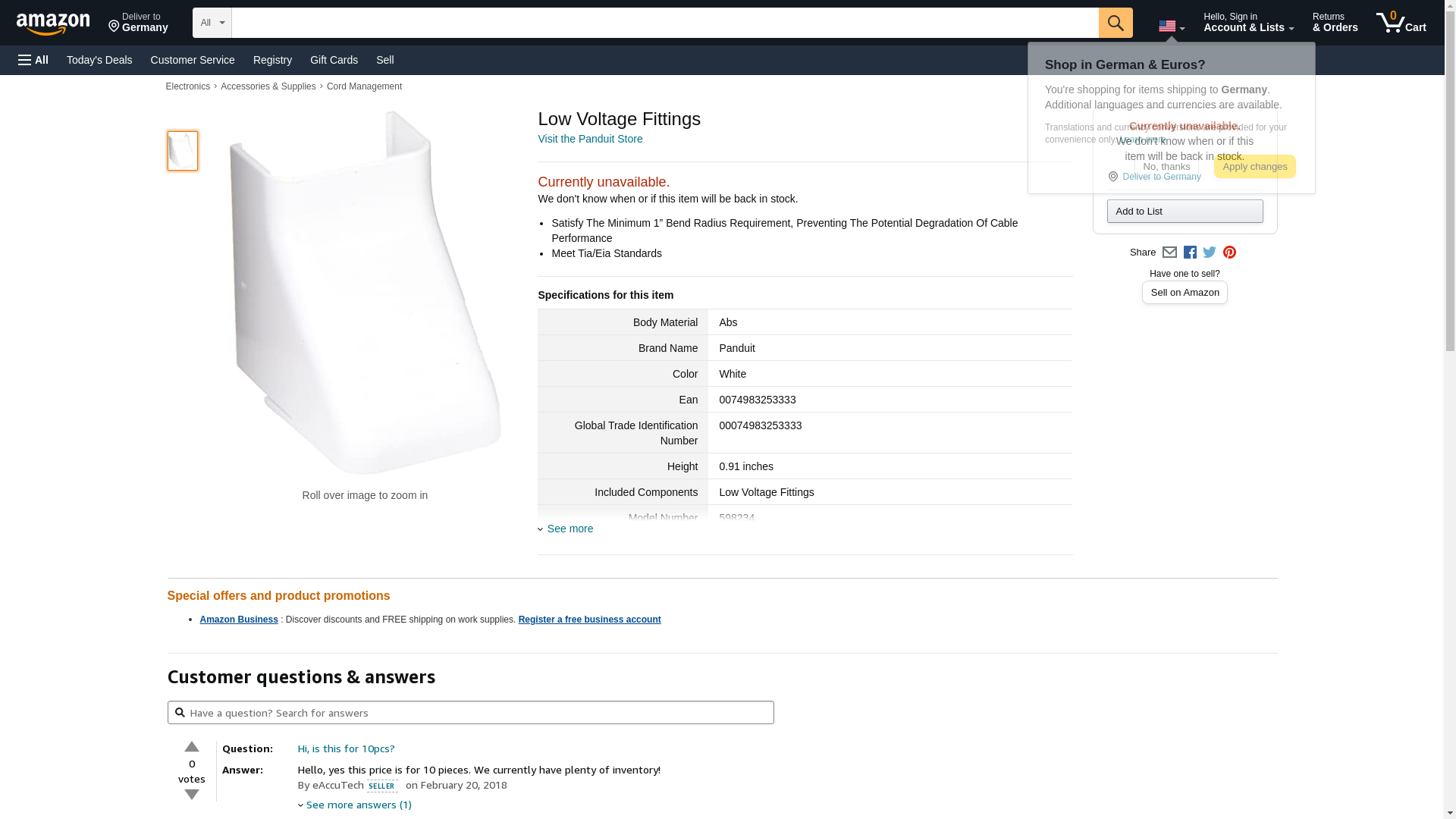Share on Twitter icon

tap(1210, 253)
